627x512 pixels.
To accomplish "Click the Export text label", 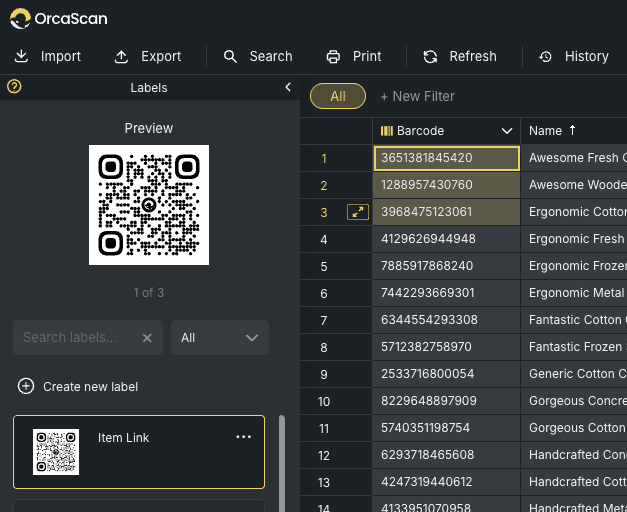I will 161,56.
